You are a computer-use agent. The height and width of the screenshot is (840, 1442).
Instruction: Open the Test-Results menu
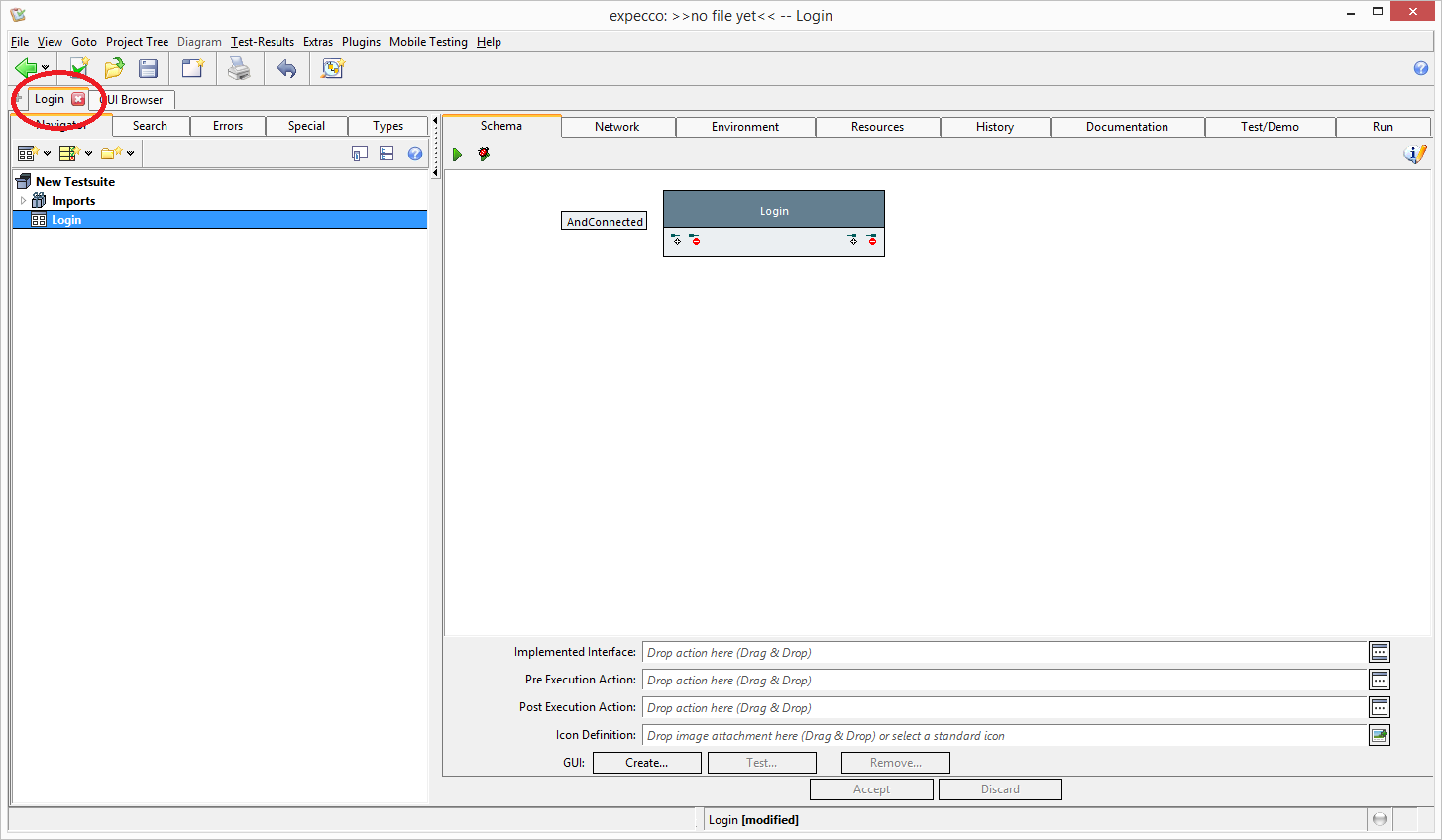262,42
